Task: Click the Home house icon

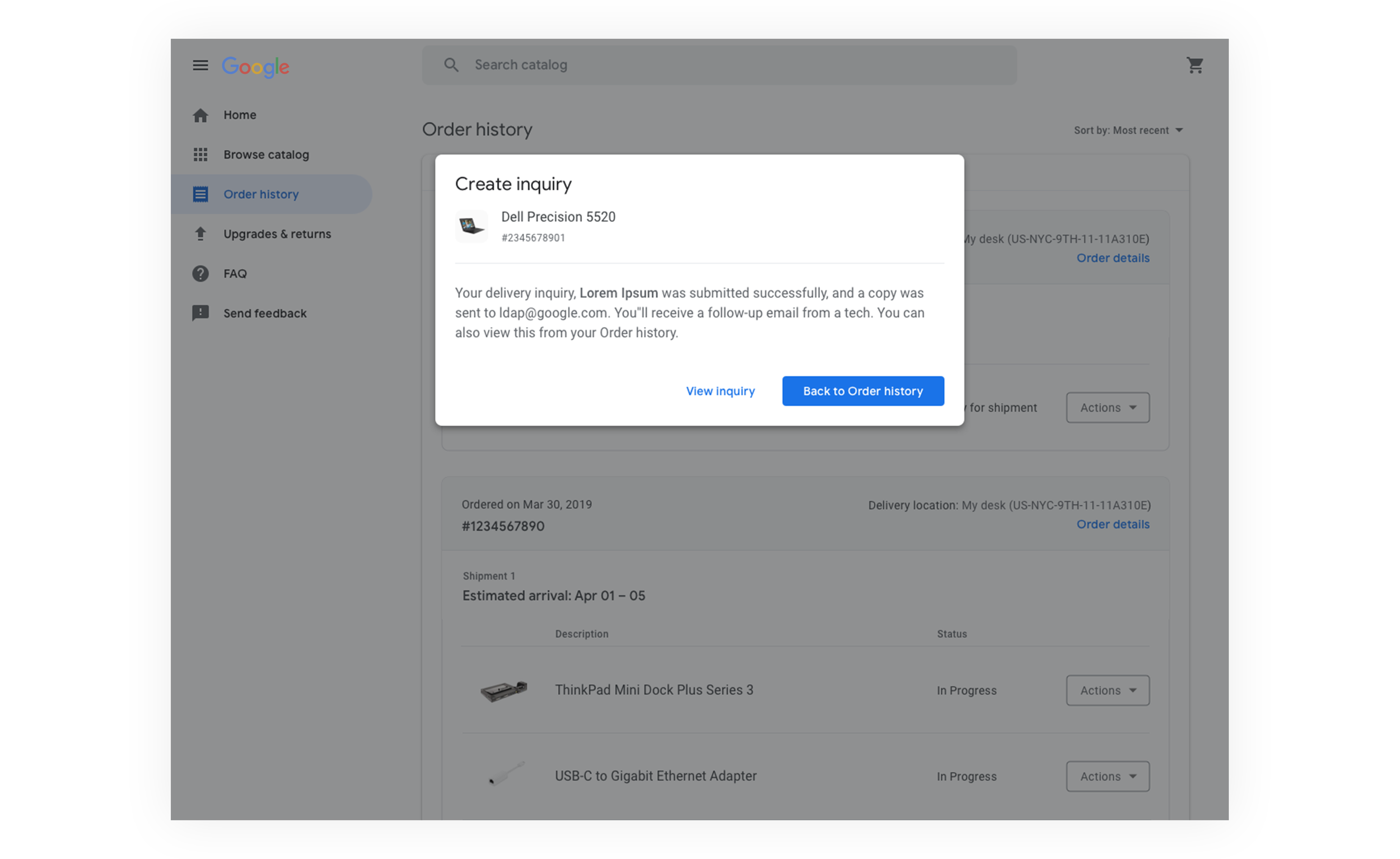Action: (x=200, y=115)
